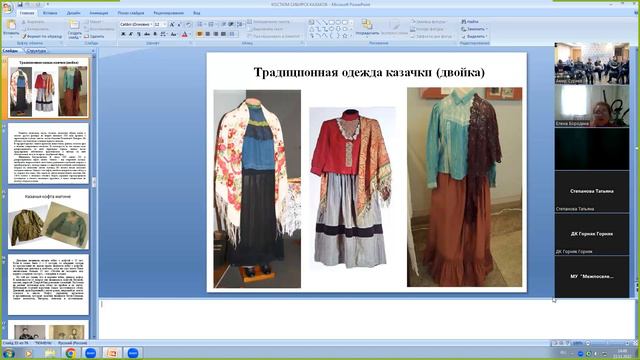Toggle underline formatting

point(138,34)
